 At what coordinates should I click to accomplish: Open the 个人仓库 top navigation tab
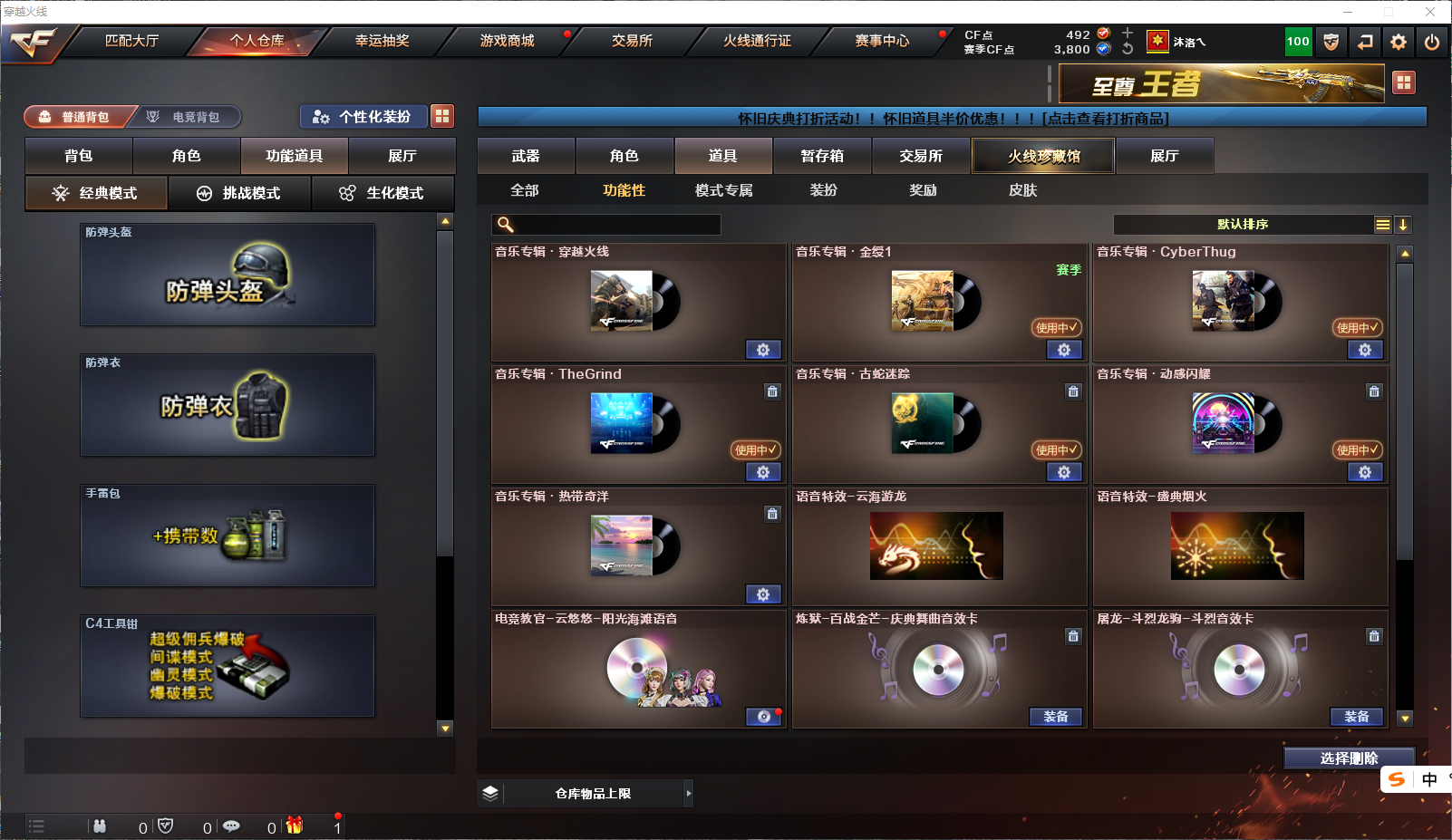pos(257,41)
